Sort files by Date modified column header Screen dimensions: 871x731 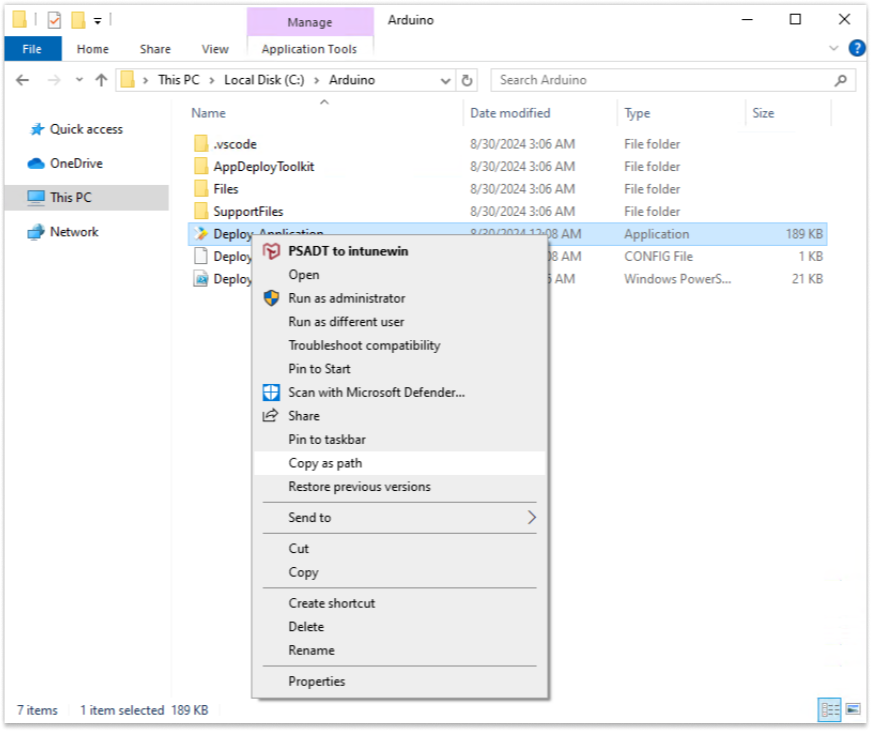(510, 113)
